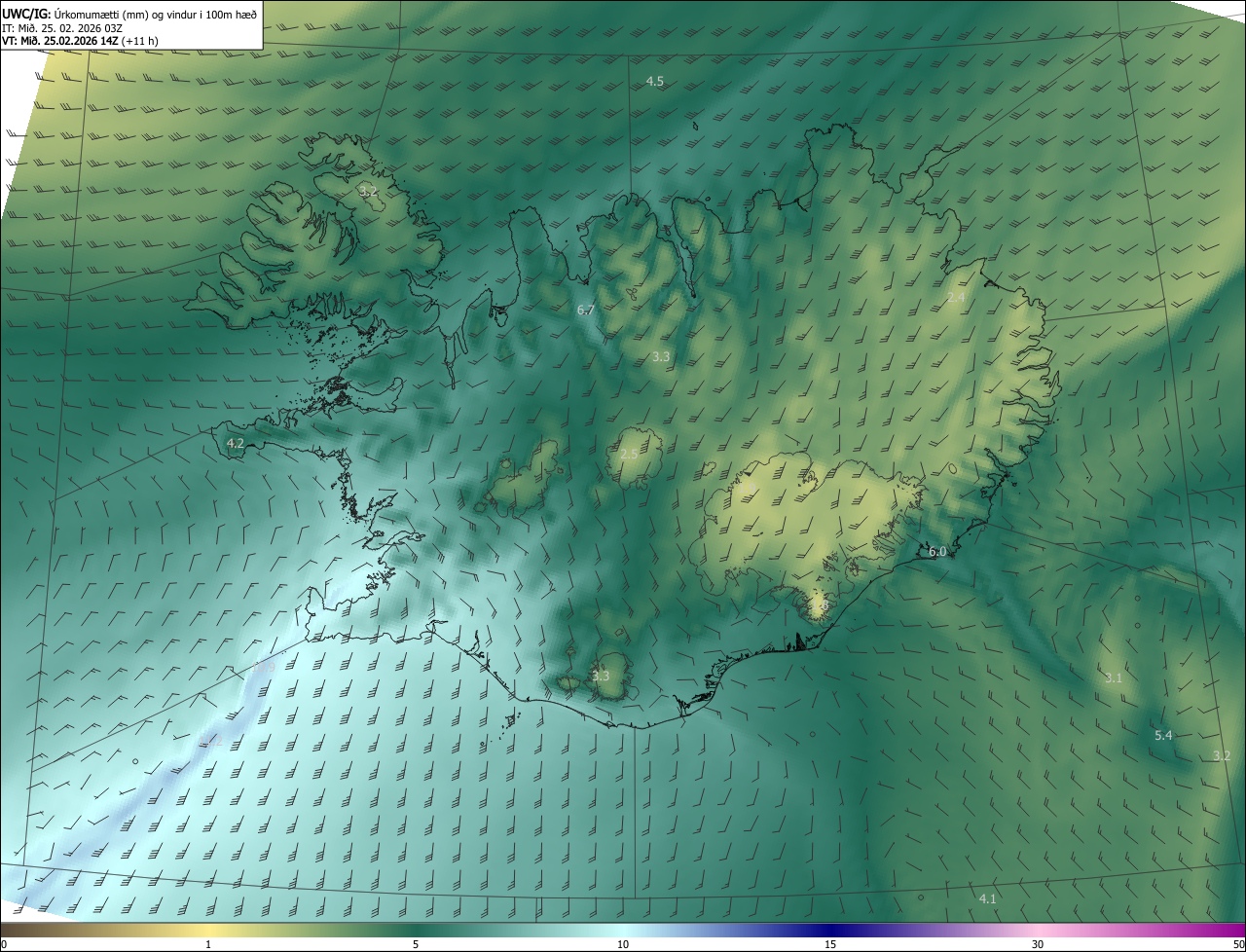Click the 3.3 label on the southern glacier

pyautogui.click(x=601, y=676)
